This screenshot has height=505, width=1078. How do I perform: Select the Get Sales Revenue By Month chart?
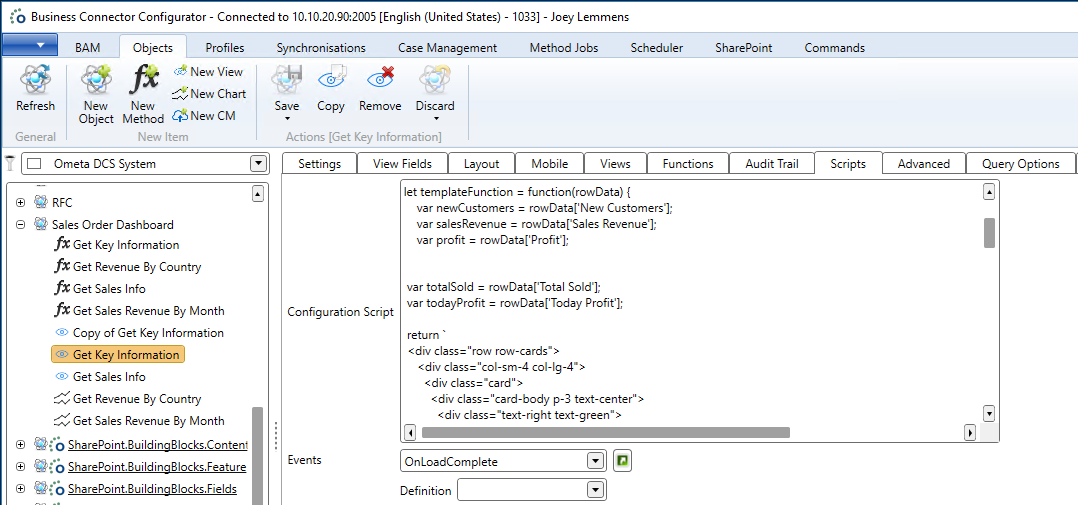click(x=140, y=420)
